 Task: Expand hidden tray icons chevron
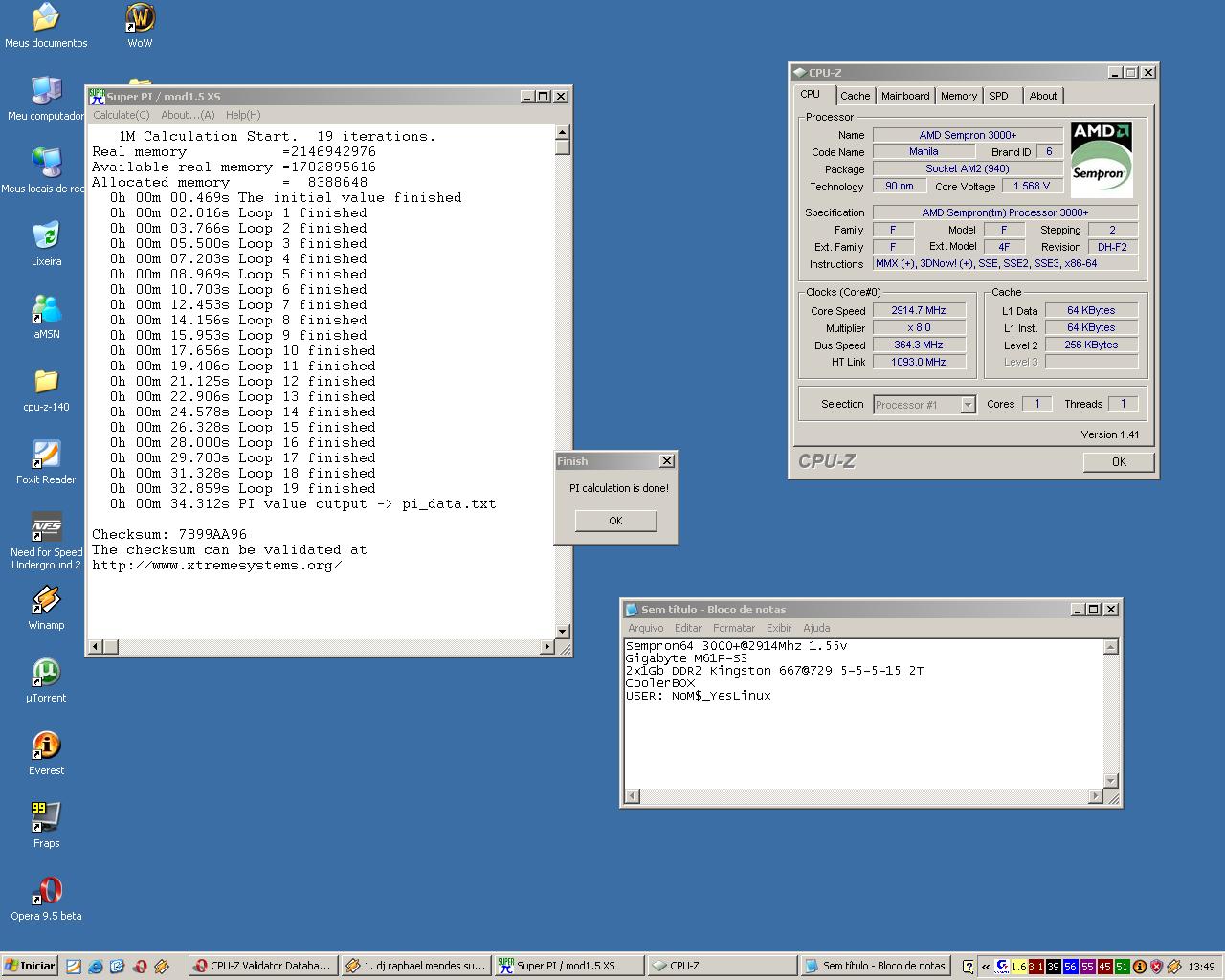pos(986,967)
